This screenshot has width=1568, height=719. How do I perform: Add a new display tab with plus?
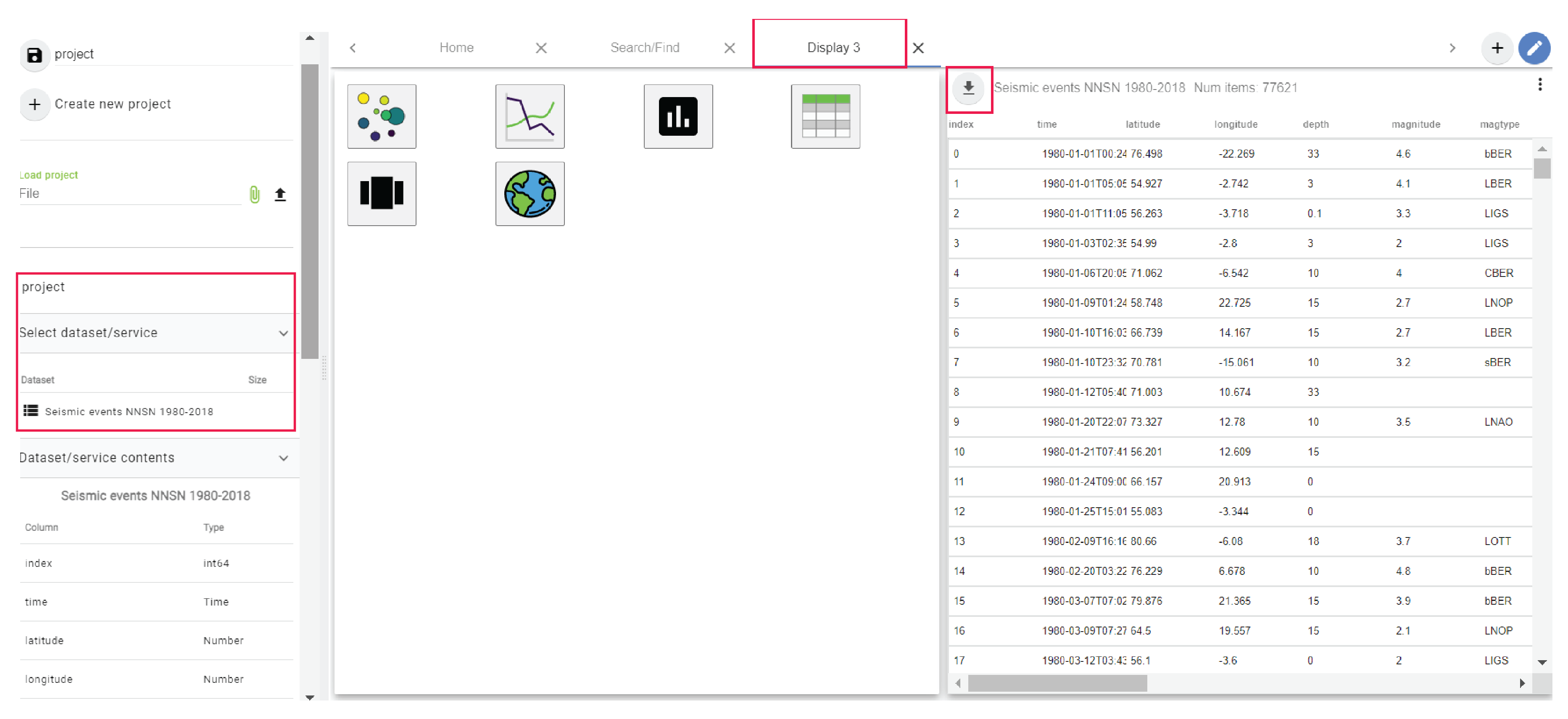coord(1497,48)
